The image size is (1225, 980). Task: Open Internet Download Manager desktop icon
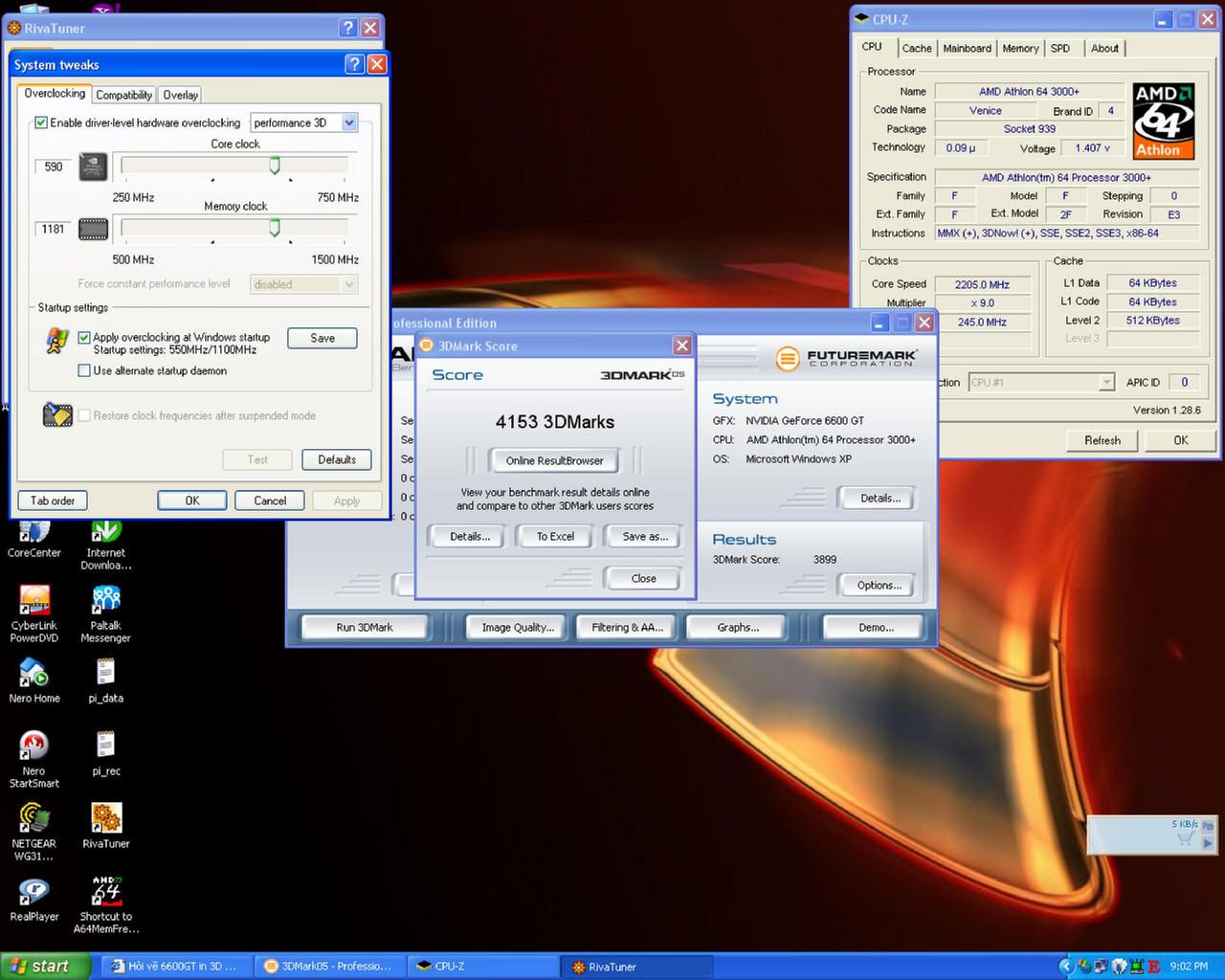(x=105, y=546)
